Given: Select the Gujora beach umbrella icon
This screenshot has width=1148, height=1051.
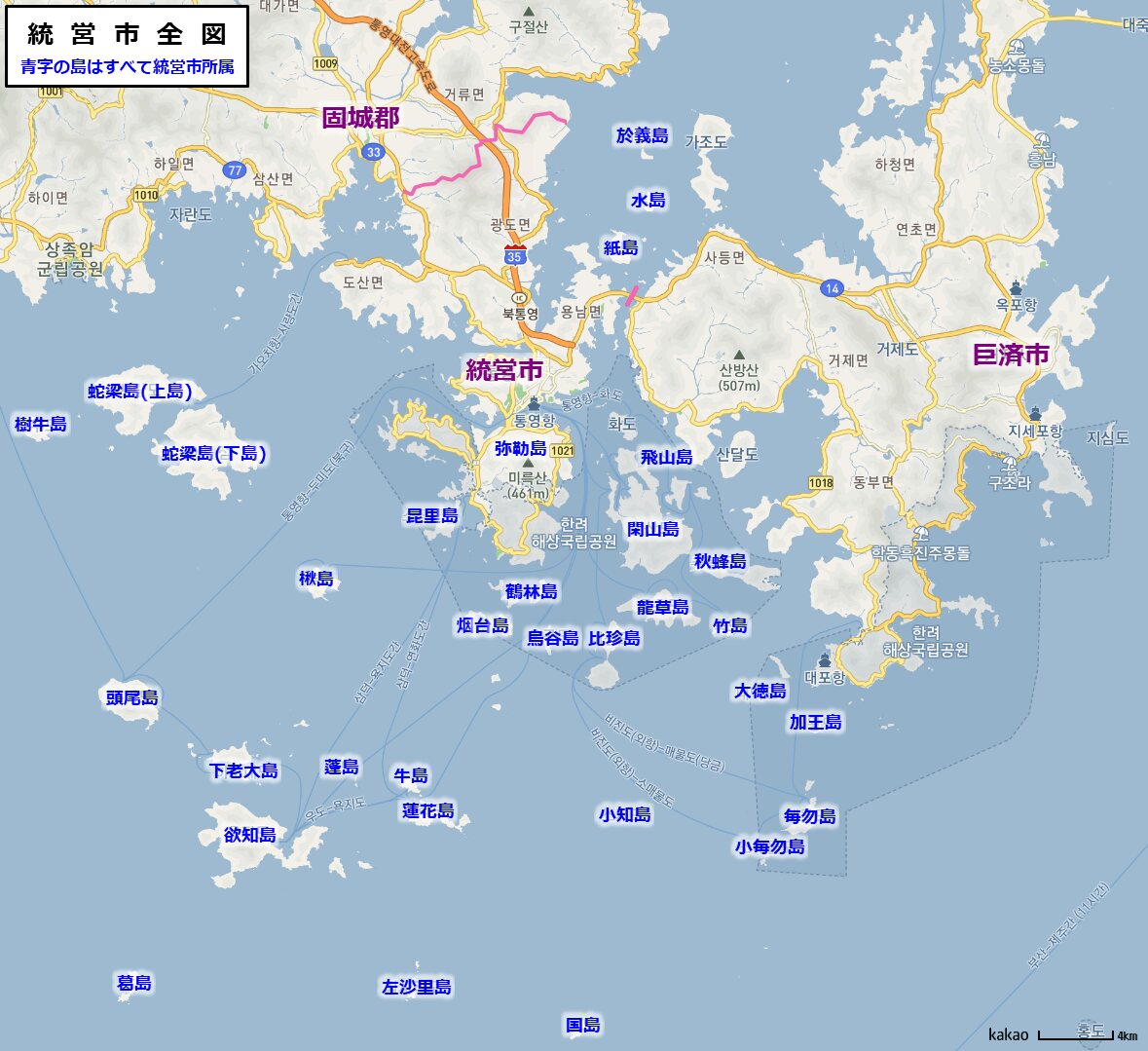Looking at the screenshot, I should coord(1009,466).
